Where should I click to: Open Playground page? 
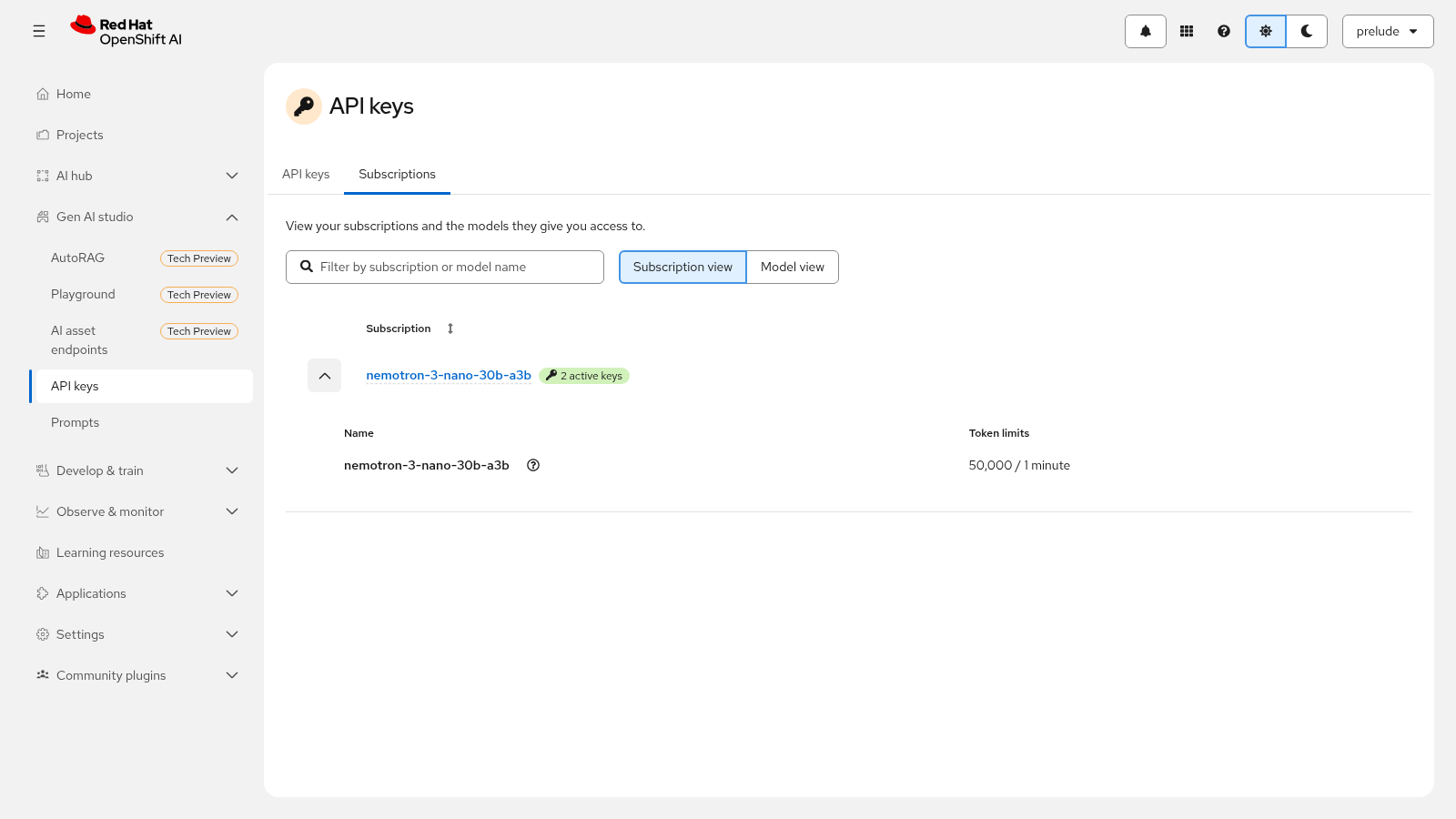point(141,294)
